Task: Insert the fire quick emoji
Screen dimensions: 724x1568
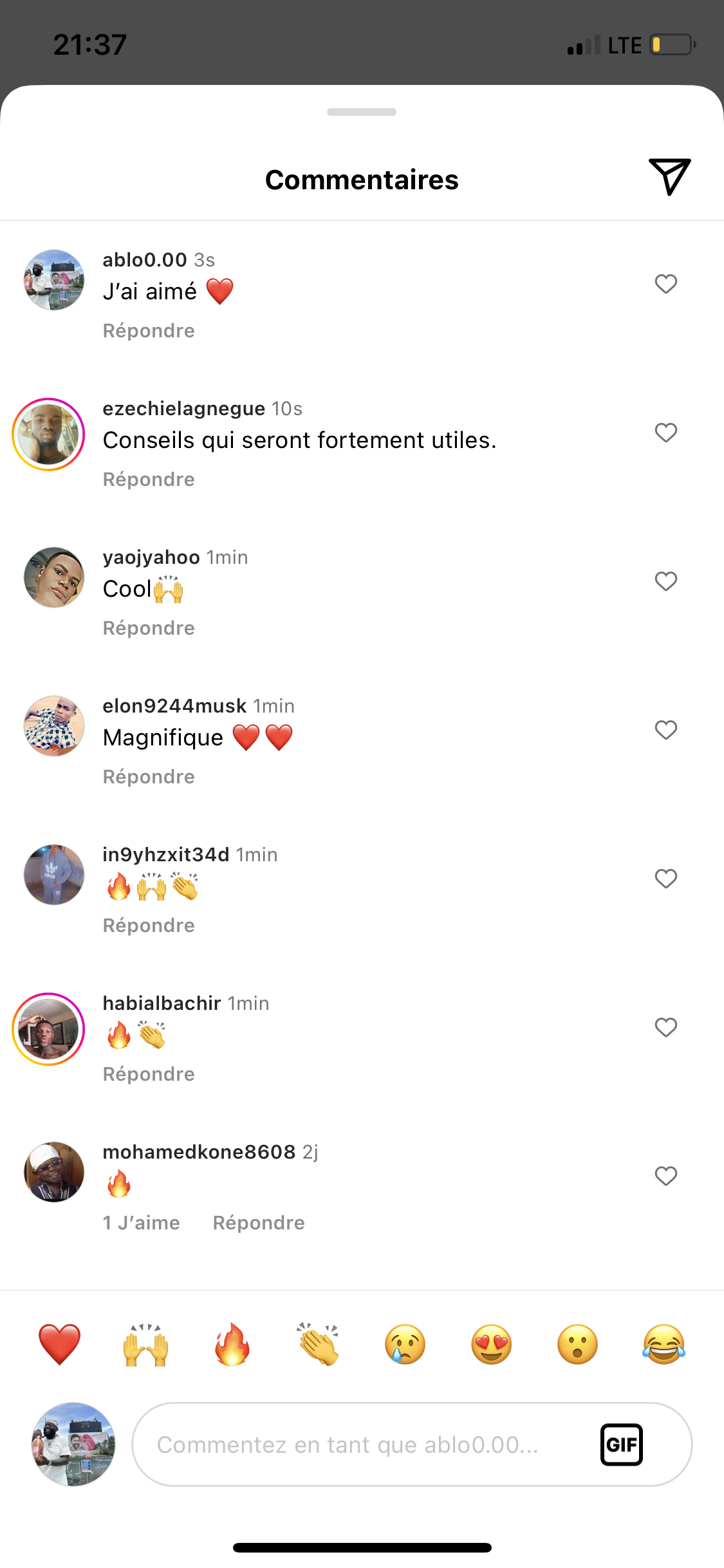Action: 232,1345
